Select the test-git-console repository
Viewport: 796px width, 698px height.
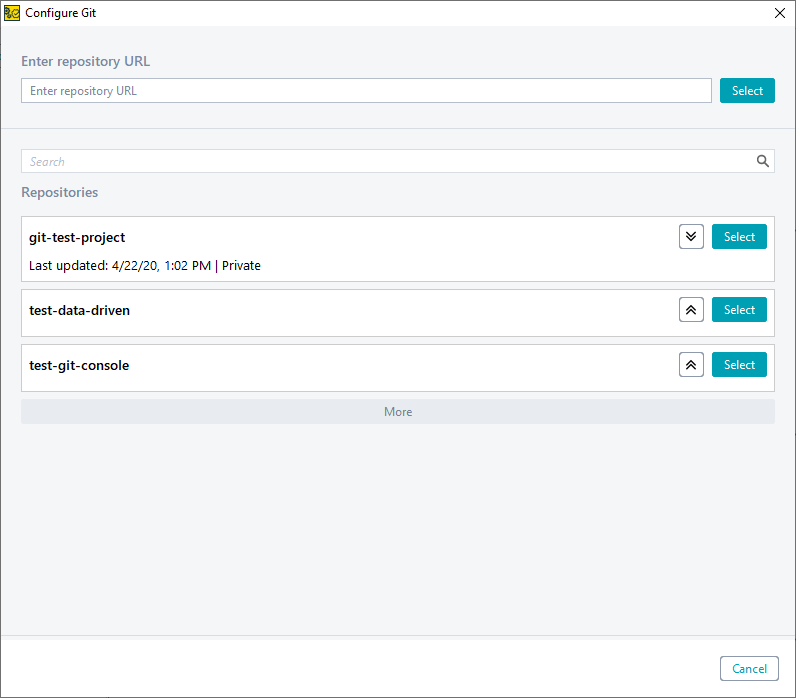pos(739,364)
